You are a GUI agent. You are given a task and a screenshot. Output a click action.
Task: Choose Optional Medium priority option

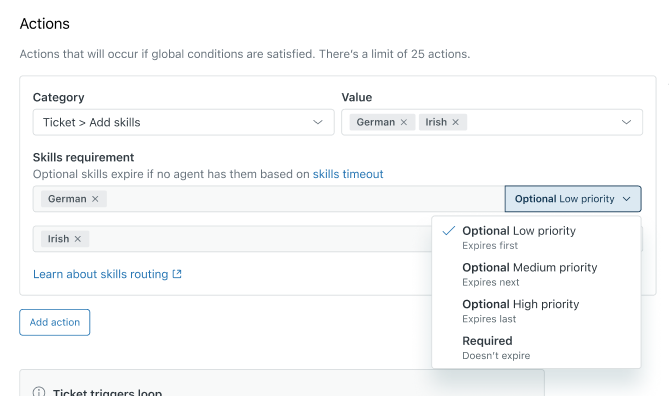[x=536, y=274]
